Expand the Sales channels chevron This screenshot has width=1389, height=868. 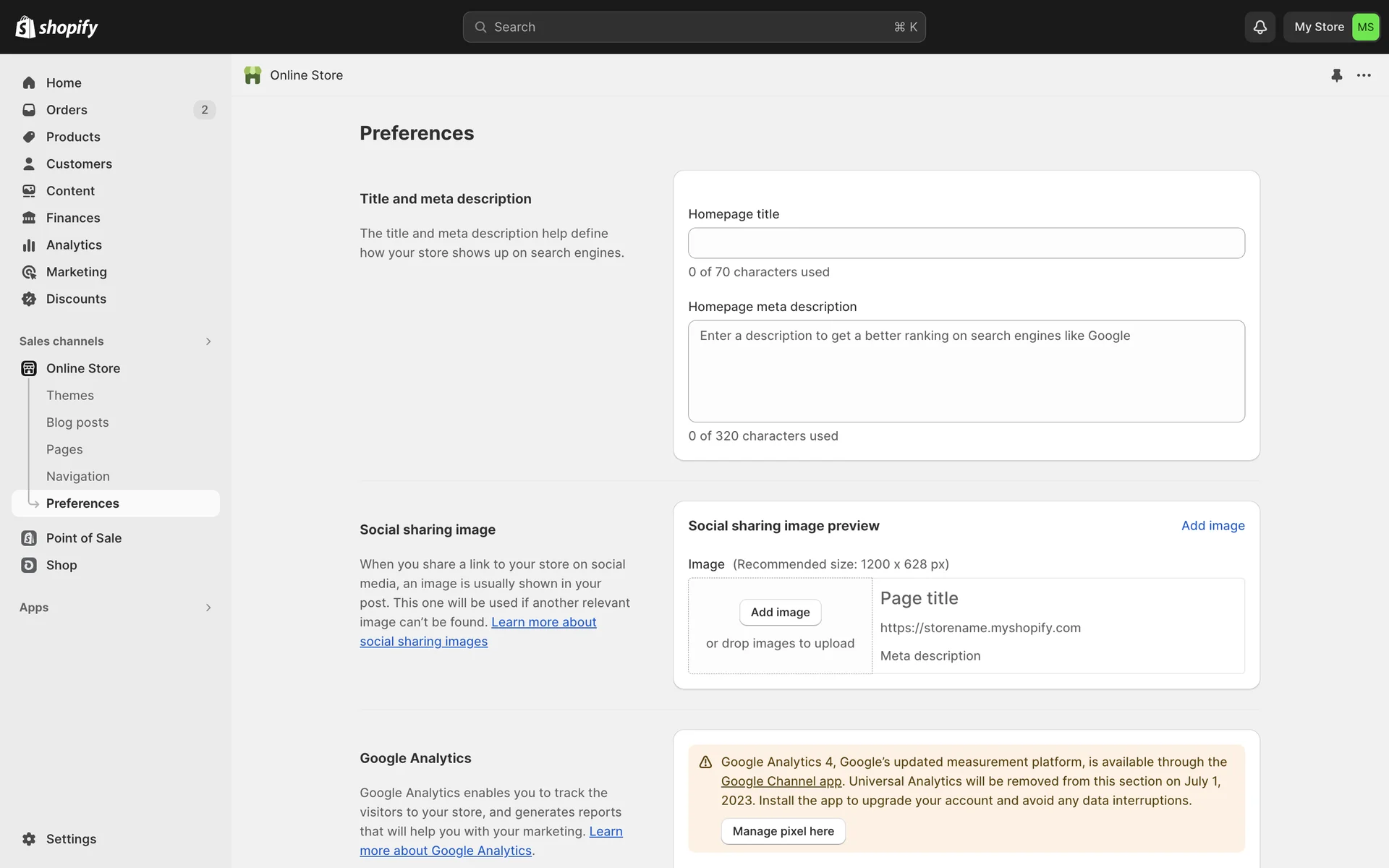[208, 341]
